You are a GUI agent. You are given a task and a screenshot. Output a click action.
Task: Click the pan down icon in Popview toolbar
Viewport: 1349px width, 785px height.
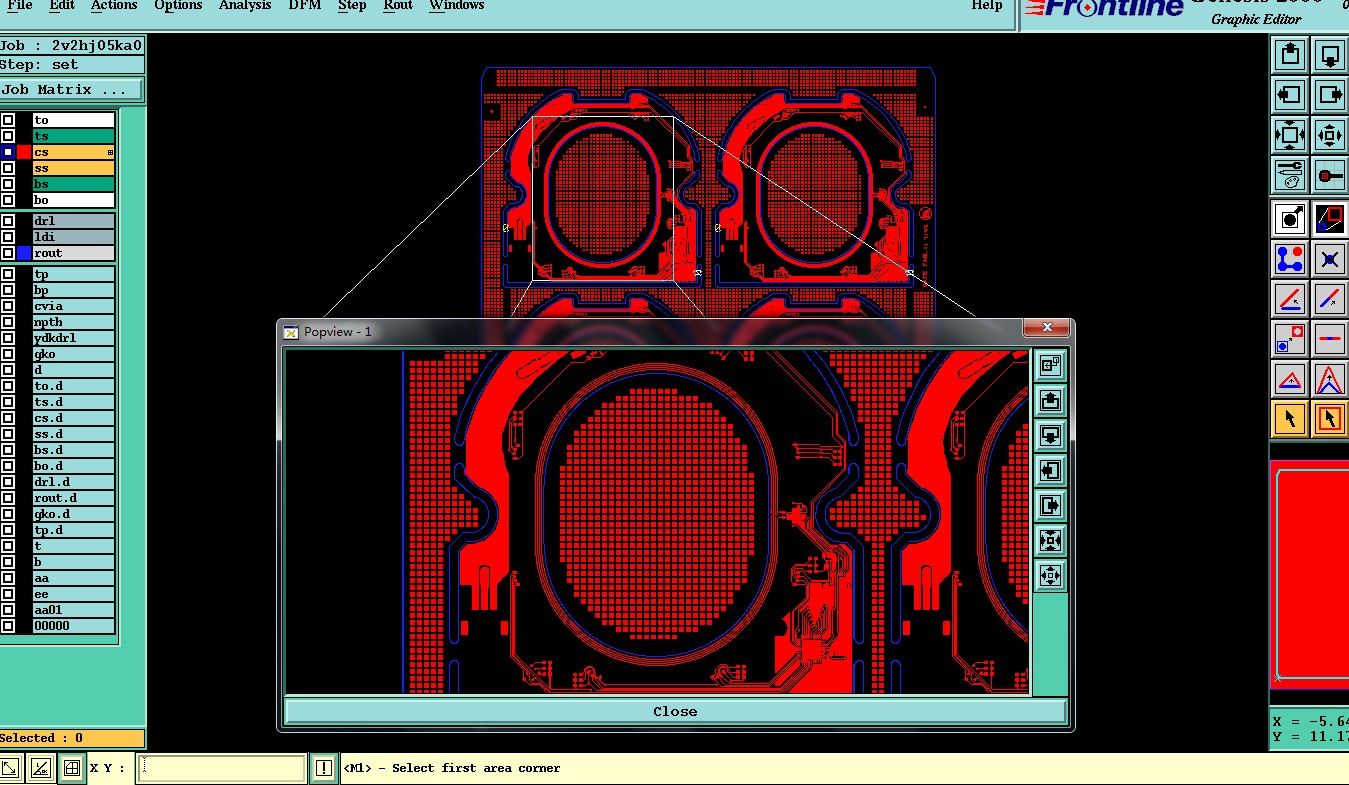(x=1050, y=436)
